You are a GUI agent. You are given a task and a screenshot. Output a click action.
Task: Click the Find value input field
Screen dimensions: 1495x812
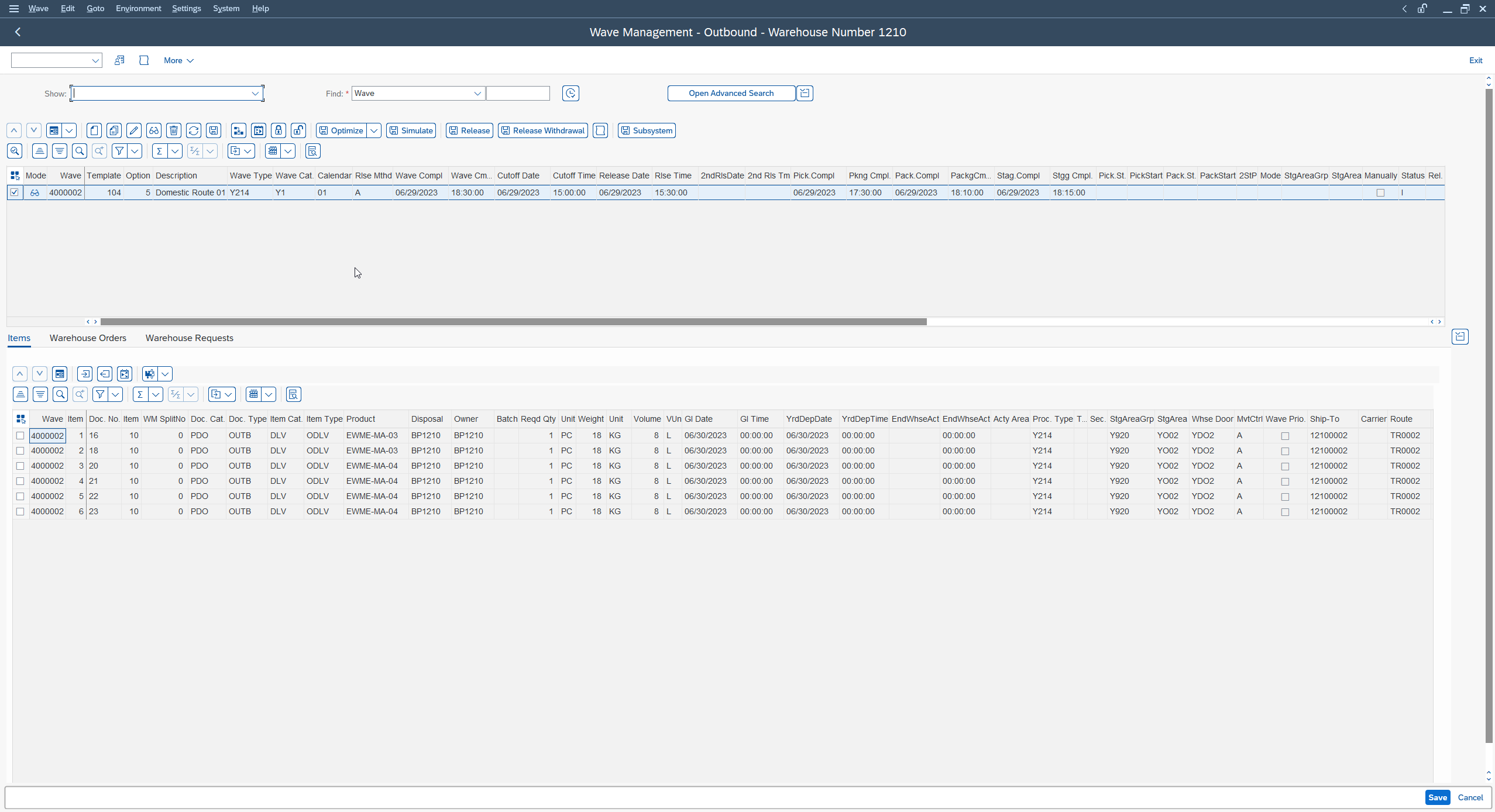pos(518,94)
